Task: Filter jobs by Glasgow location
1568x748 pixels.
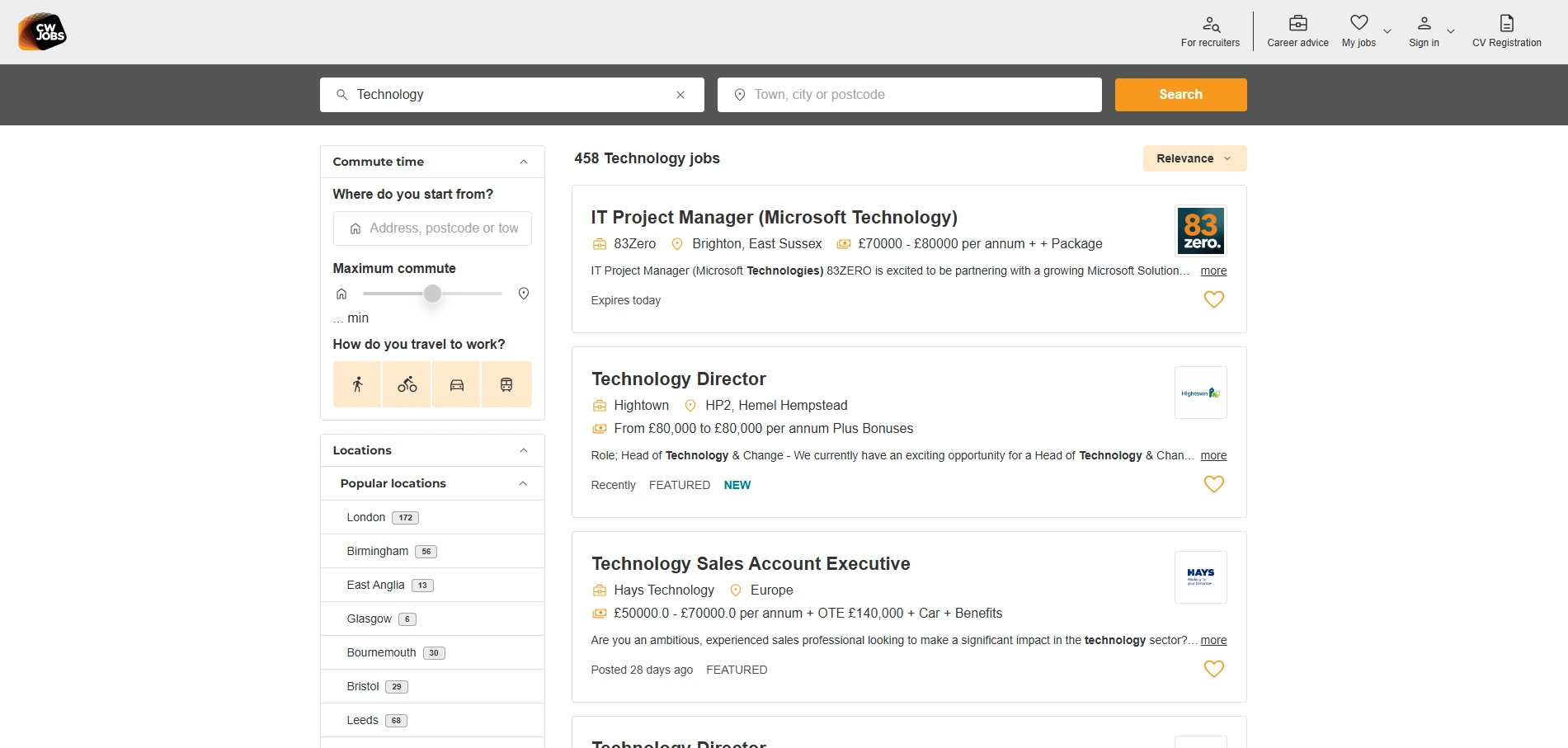Action: pos(432,619)
